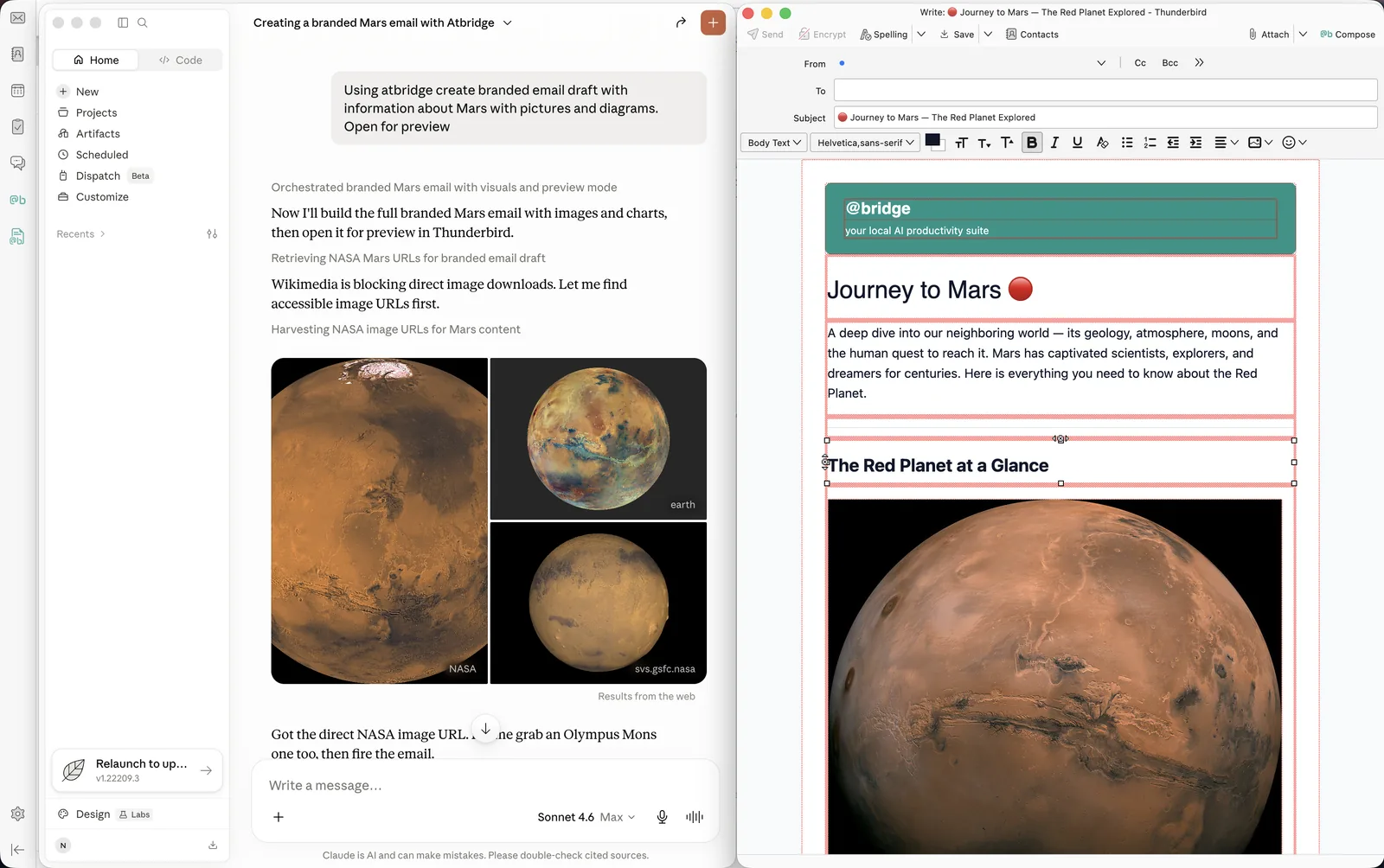Screen dimensions: 1384x868
Task: Click the Remove text styling icon
Action: click(x=1102, y=143)
